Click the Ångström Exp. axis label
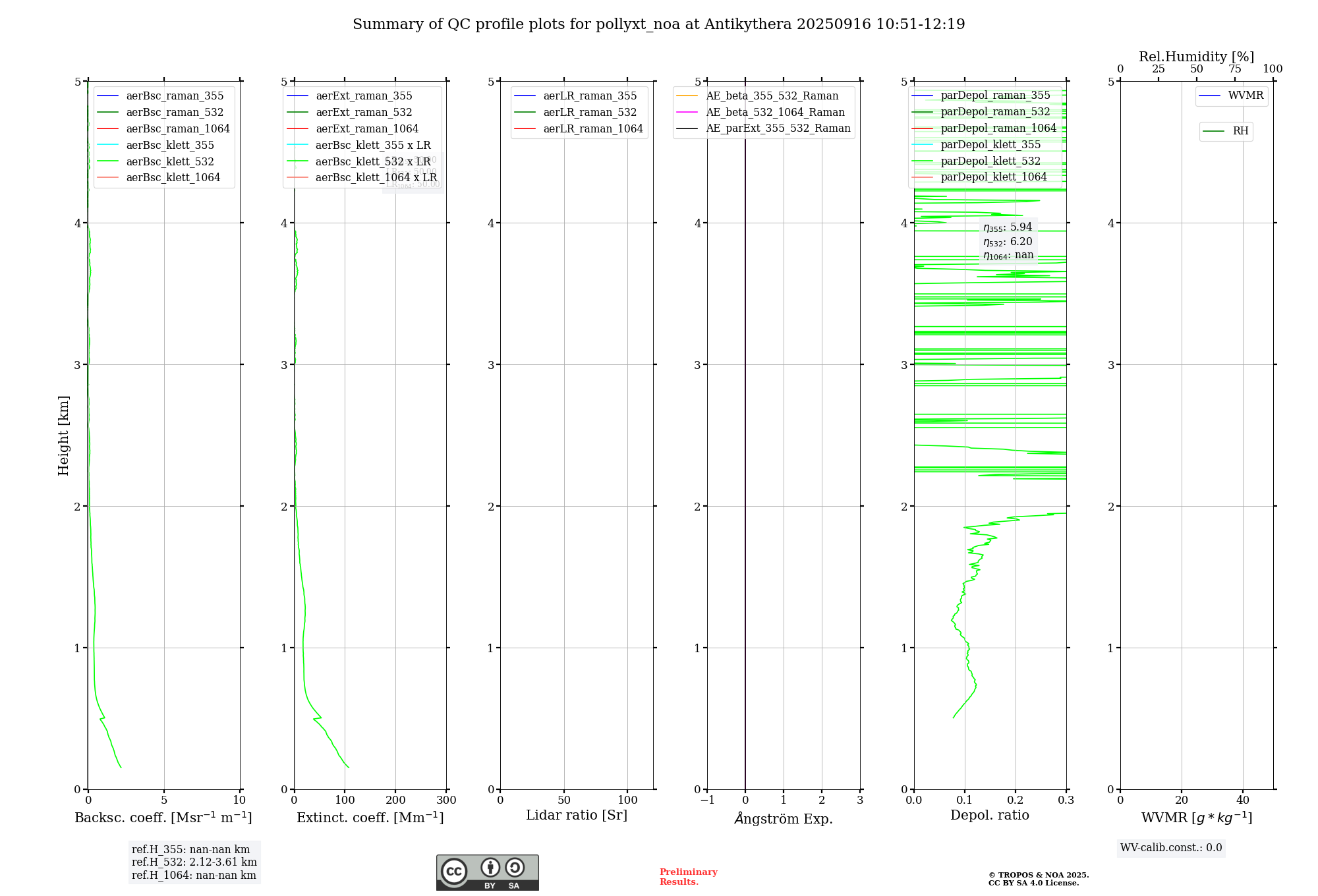 [784, 818]
